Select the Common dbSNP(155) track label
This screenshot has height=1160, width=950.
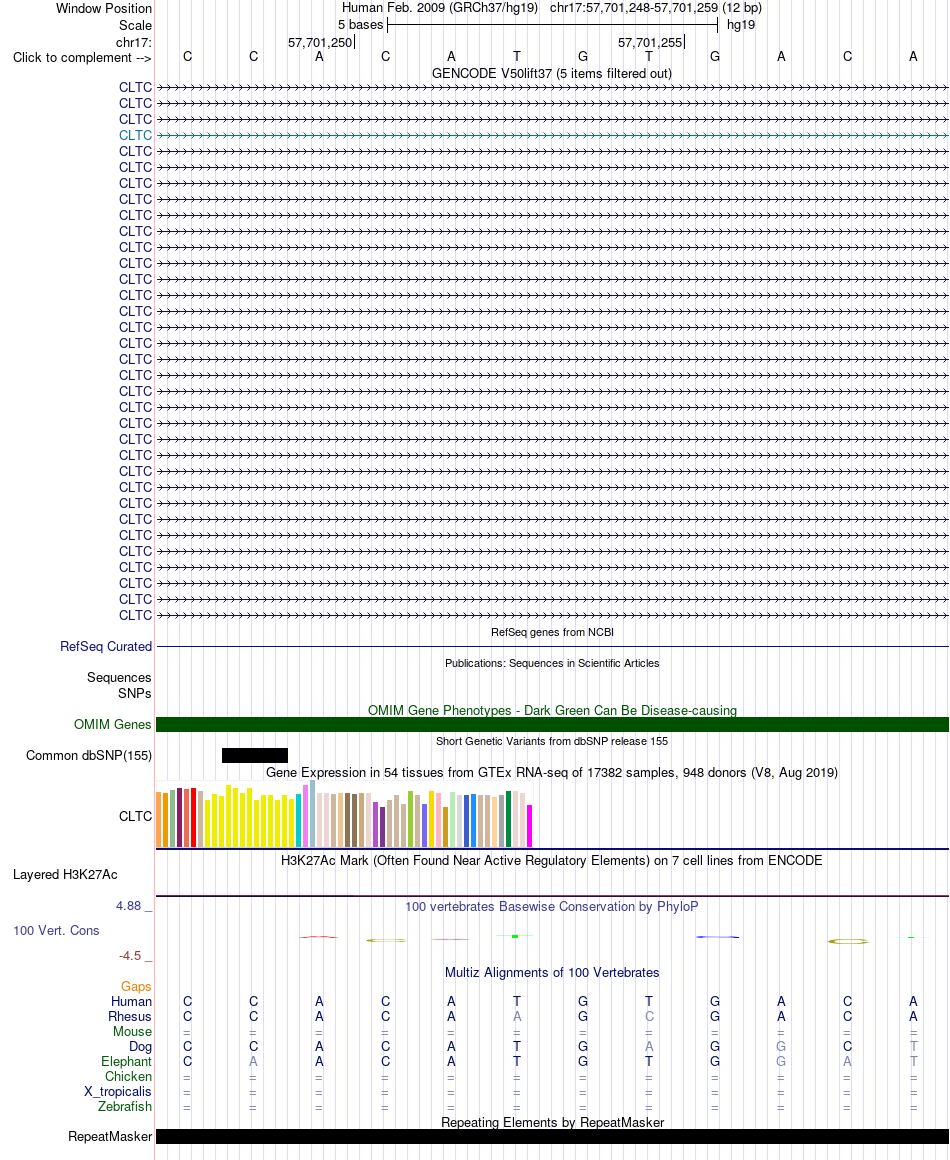(89, 756)
